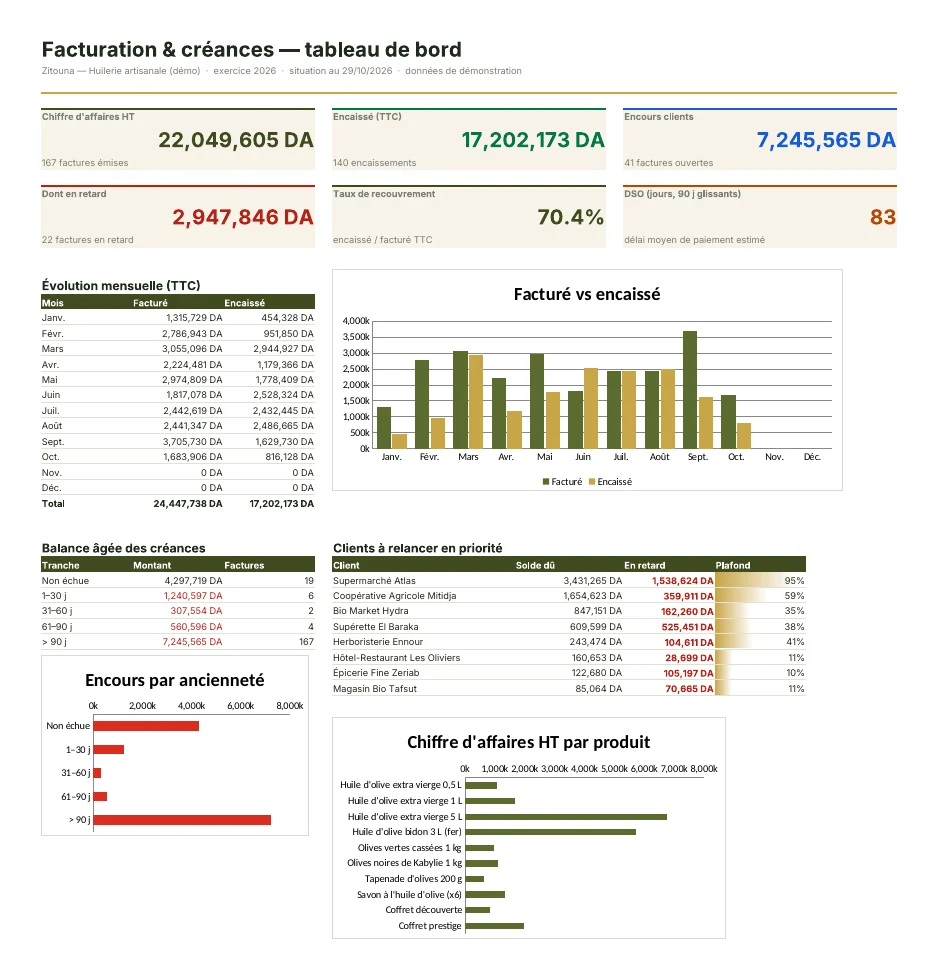Select the overdue amount "1,538,624 DA"

[x=682, y=581]
